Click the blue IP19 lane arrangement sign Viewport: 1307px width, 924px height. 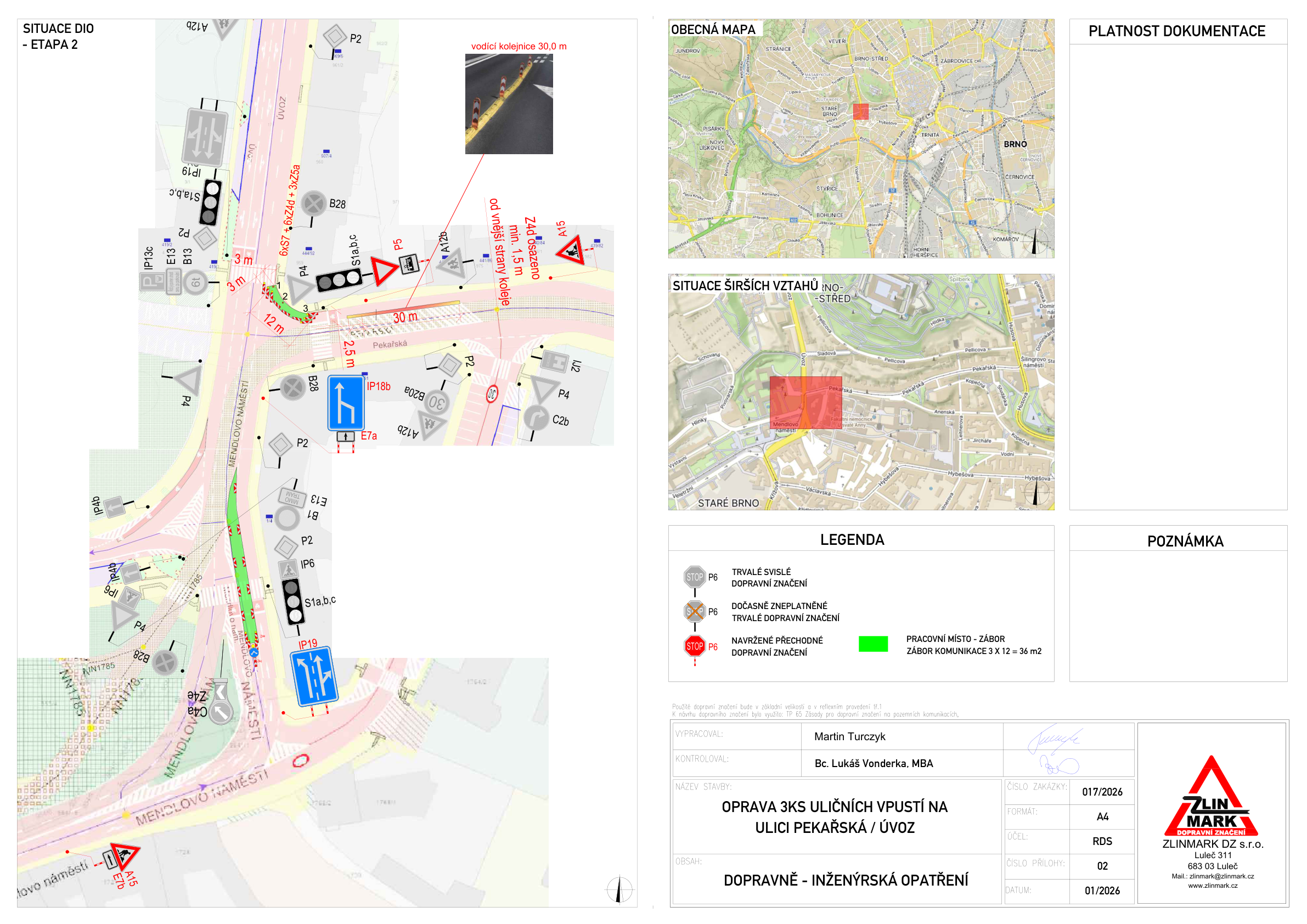[x=314, y=677]
